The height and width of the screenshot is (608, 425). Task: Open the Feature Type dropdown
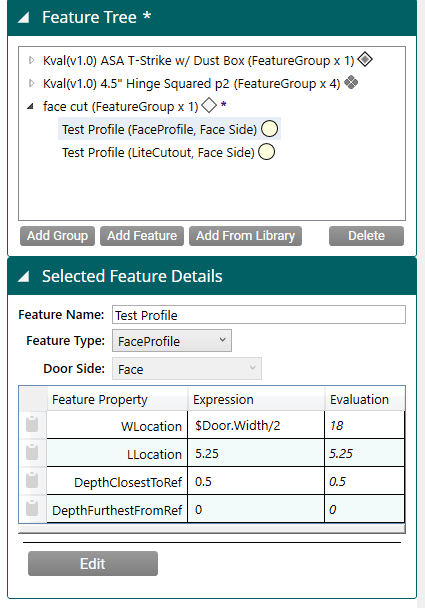click(172, 341)
